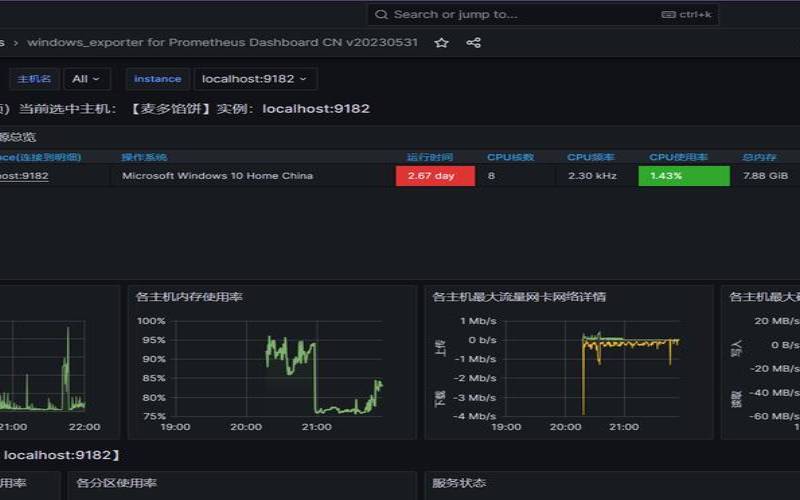Open the 主机名 All dropdown
800x500 pixels.
point(87,79)
